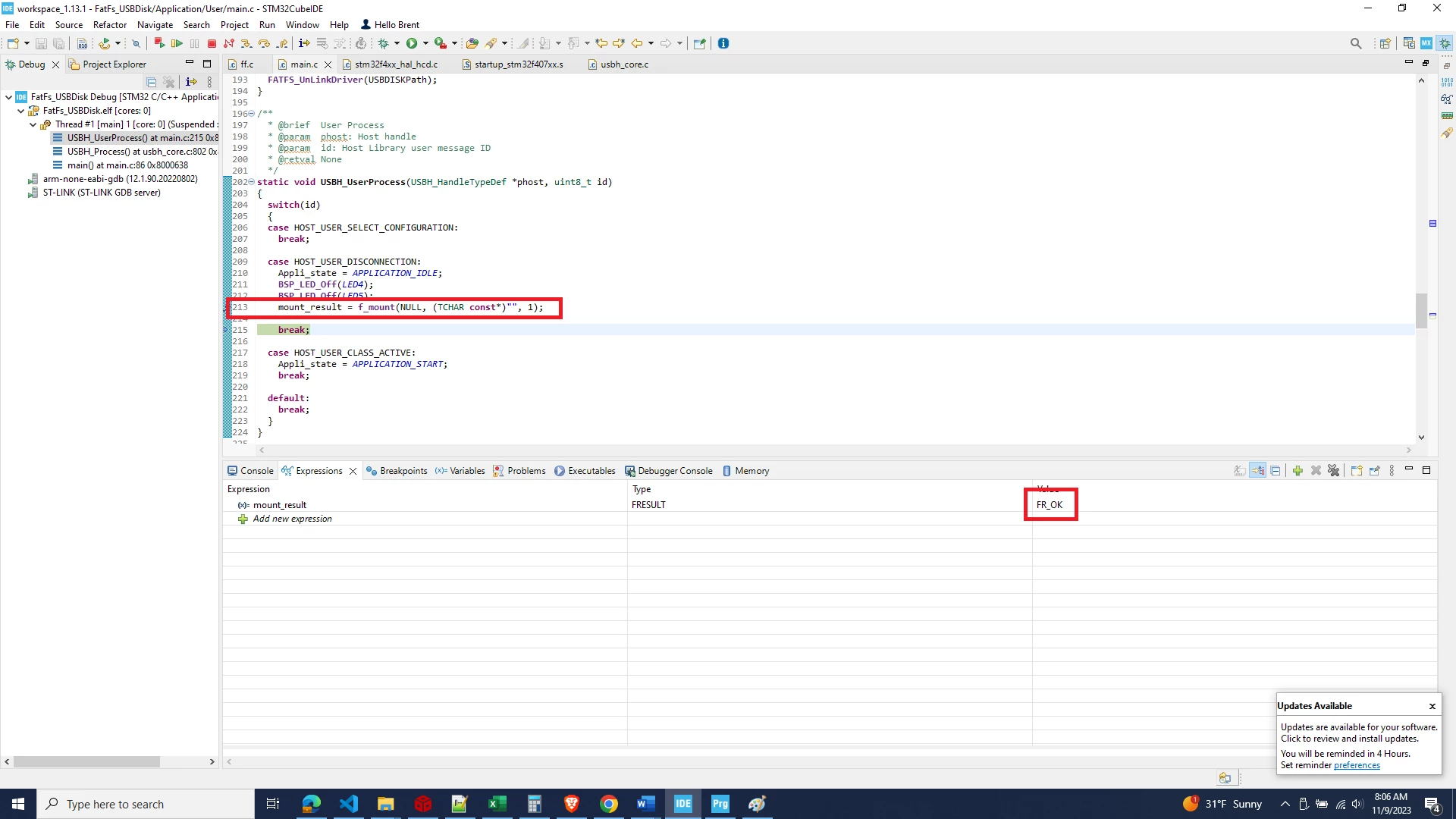
Task: Open the dropdown arrow next to Debug bug icon
Action: pos(397,43)
